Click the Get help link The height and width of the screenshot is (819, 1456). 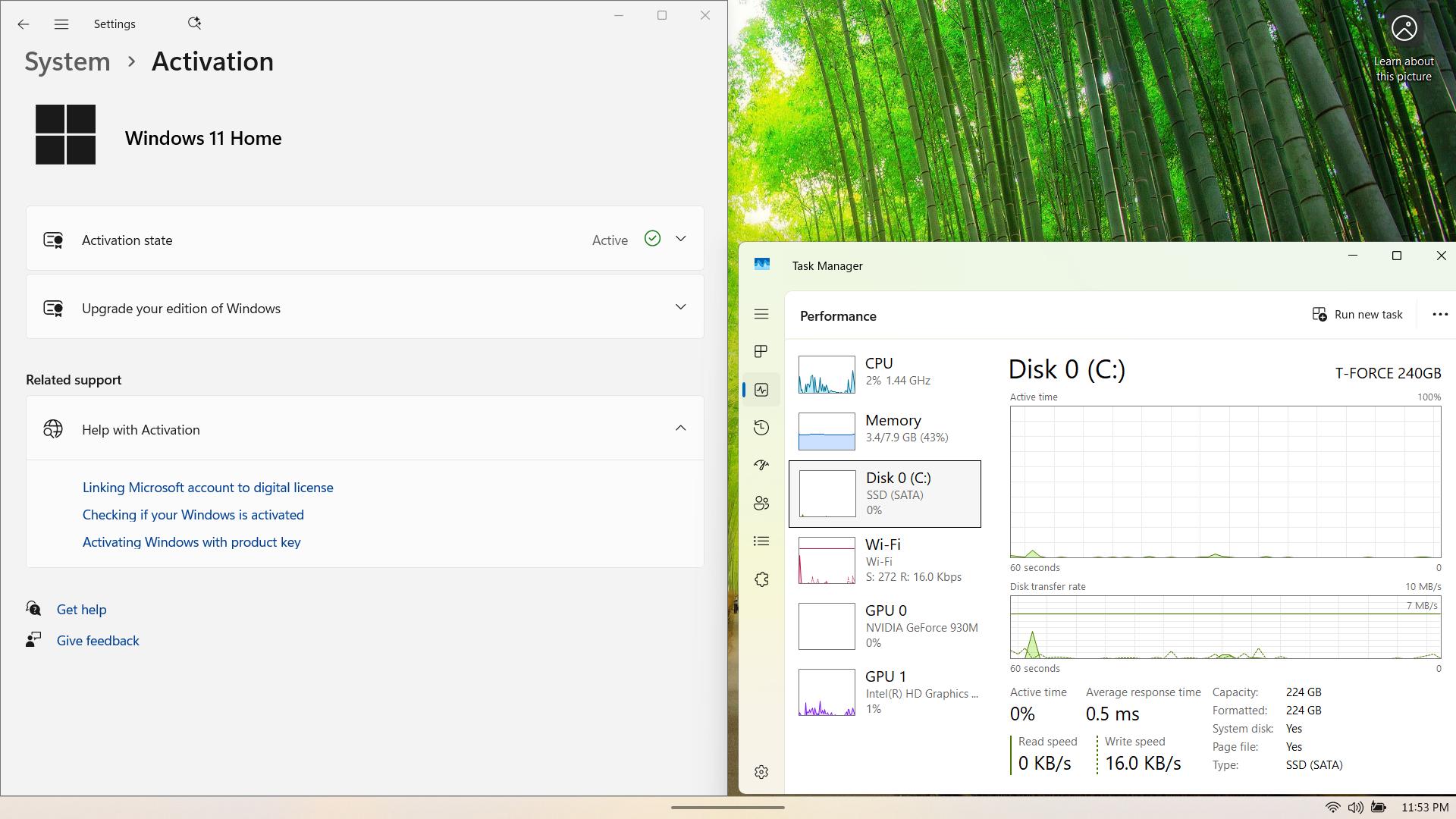(81, 610)
